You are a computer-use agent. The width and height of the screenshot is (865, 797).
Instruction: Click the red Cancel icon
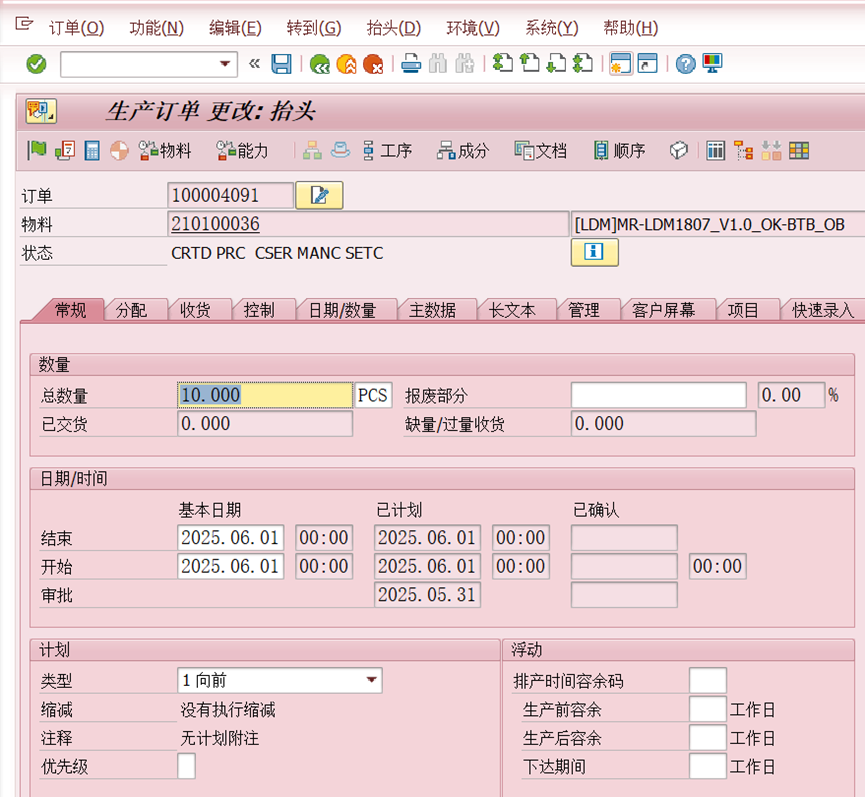pyautogui.click(x=373, y=64)
